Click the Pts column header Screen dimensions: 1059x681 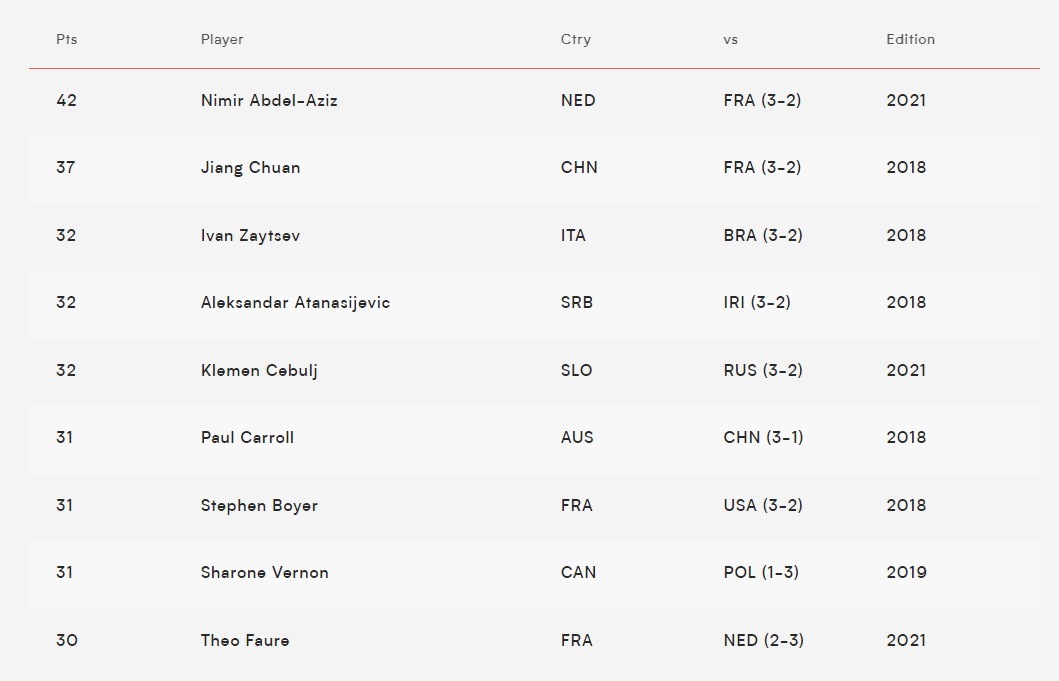[67, 40]
